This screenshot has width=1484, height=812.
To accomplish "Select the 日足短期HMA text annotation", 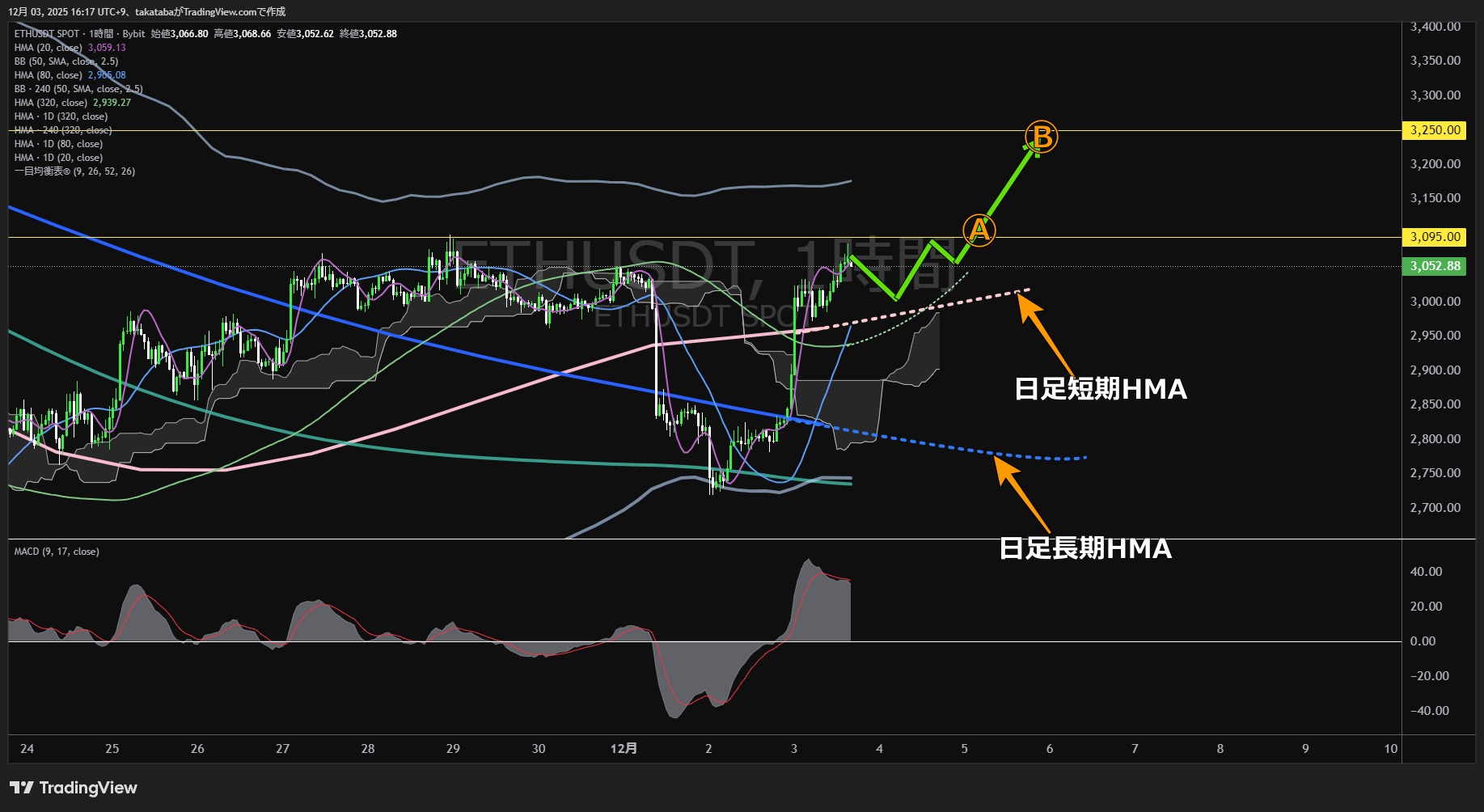I will click(x=1100, y=389).
